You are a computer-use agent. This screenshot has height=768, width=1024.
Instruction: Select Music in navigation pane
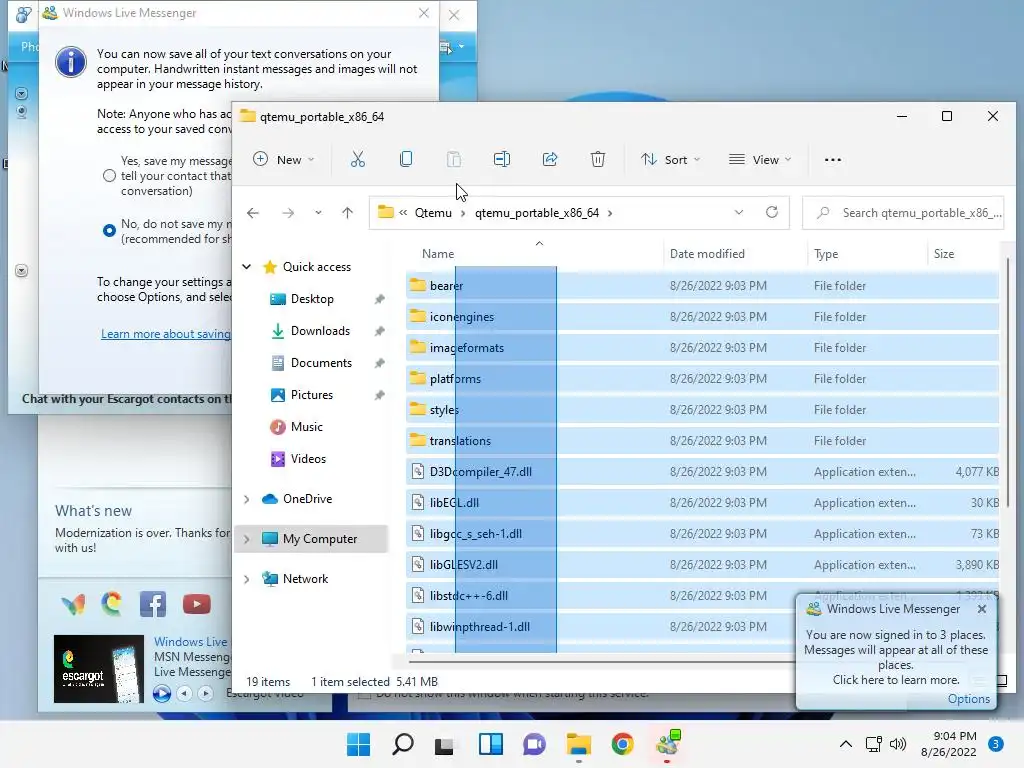306,426
